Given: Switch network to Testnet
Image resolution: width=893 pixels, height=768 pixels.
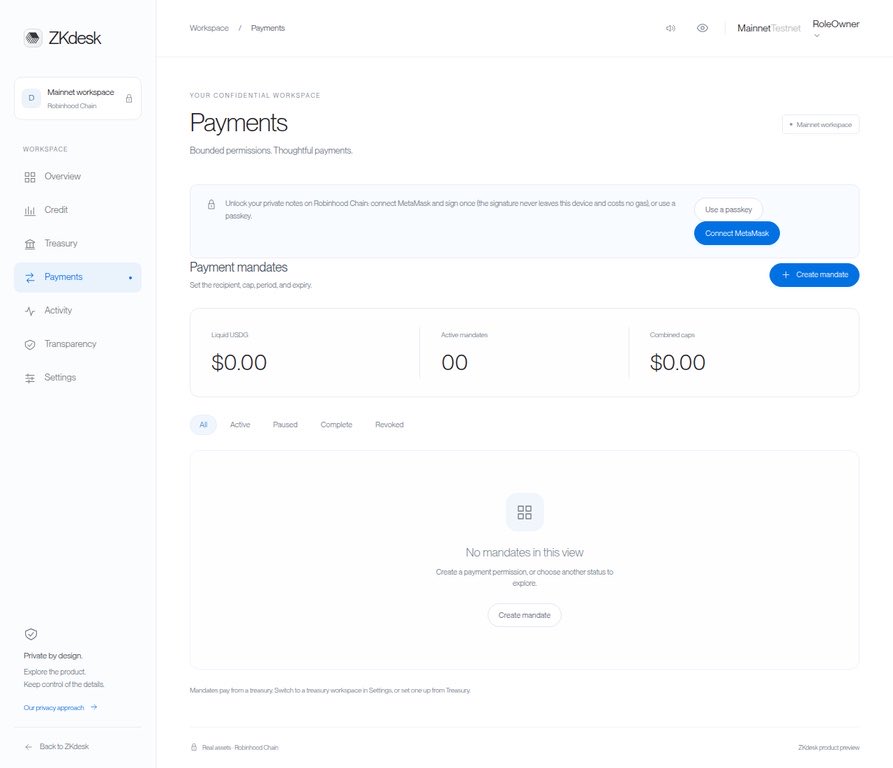Looking at the screenshot, I should point(786,28).
